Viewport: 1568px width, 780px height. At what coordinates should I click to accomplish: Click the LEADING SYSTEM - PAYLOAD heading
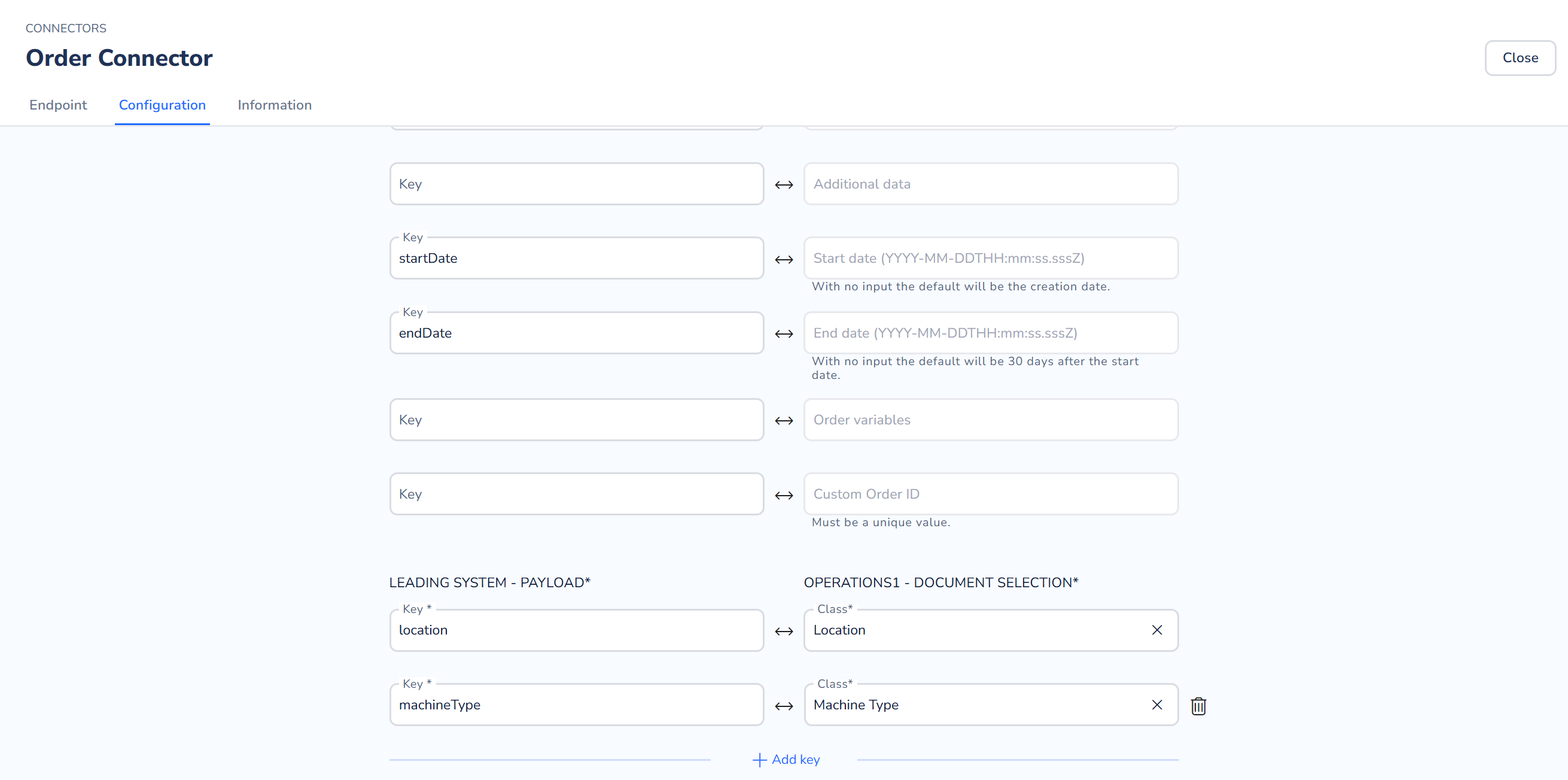coord(490,582)
